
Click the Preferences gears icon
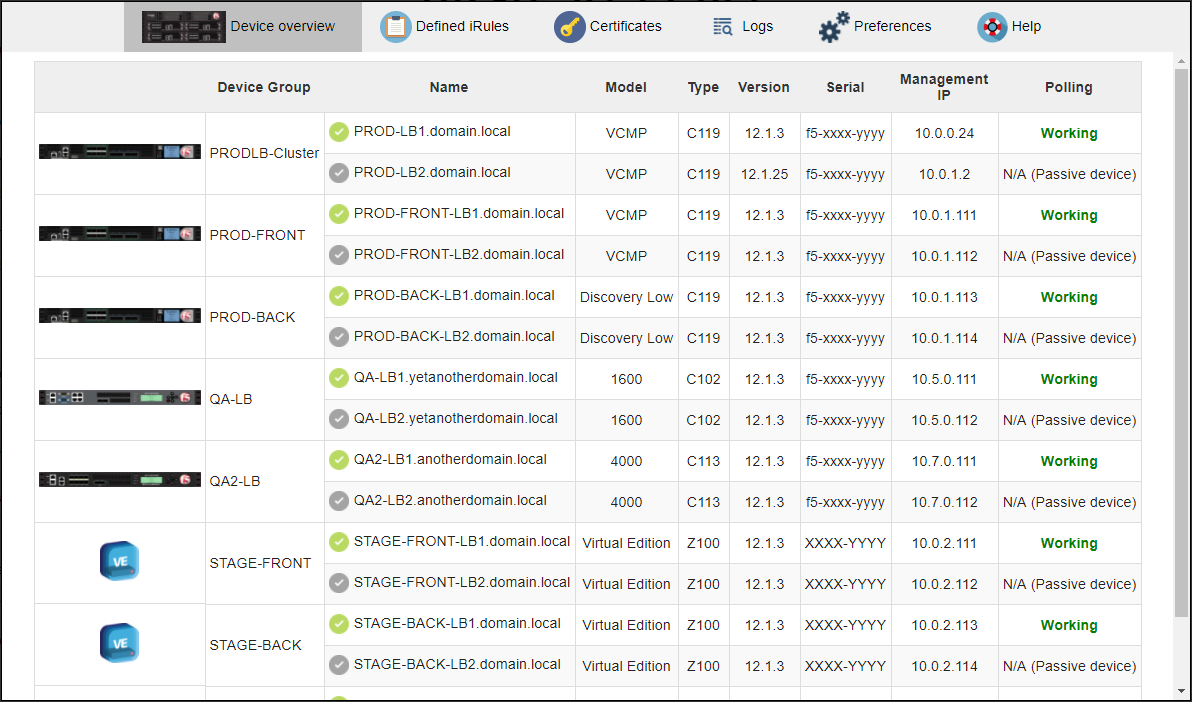point(834,27)
